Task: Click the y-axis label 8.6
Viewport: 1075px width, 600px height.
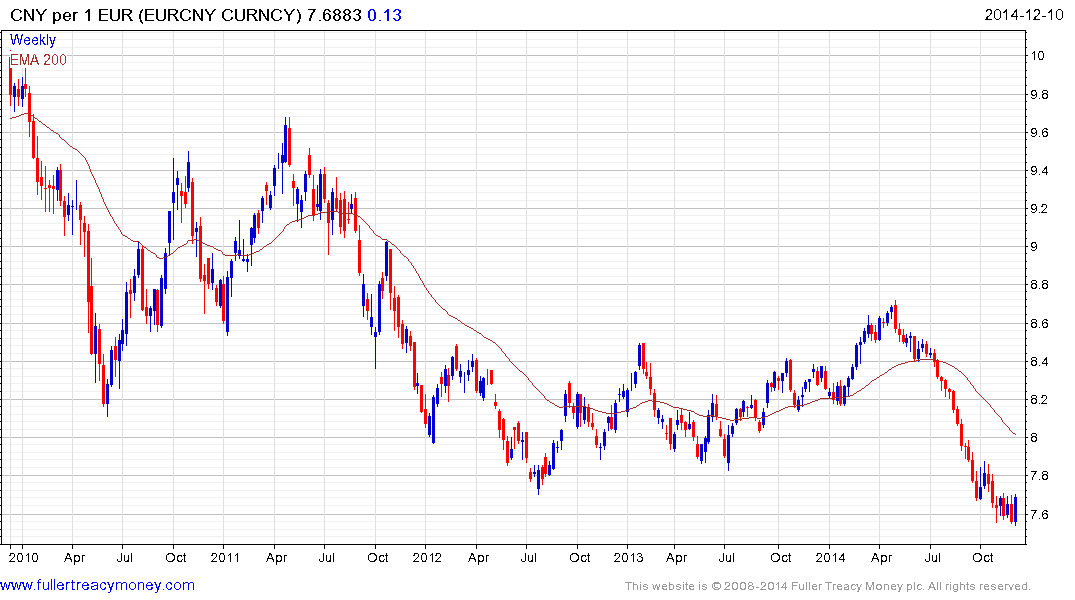Action: [1039, 324]
